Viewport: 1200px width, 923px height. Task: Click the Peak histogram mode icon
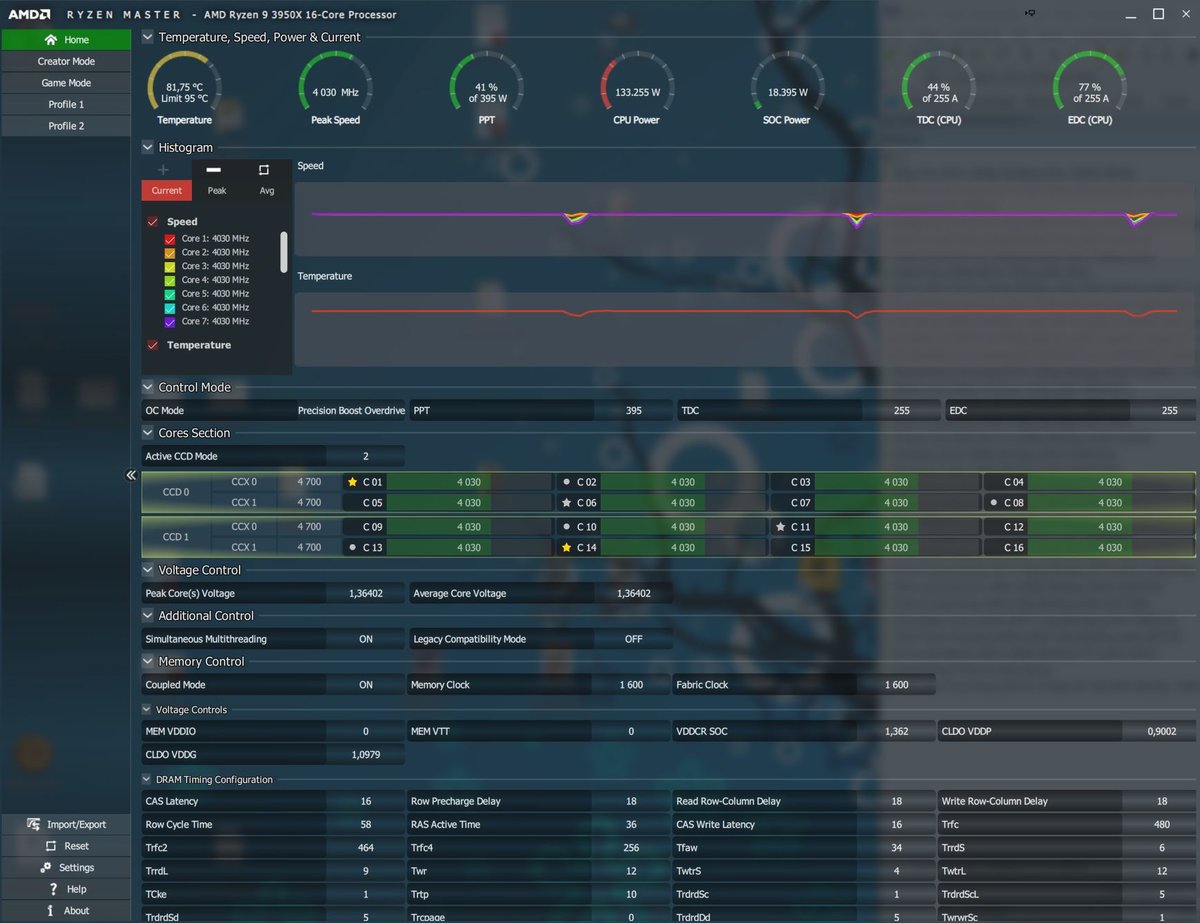click(214, 170)
